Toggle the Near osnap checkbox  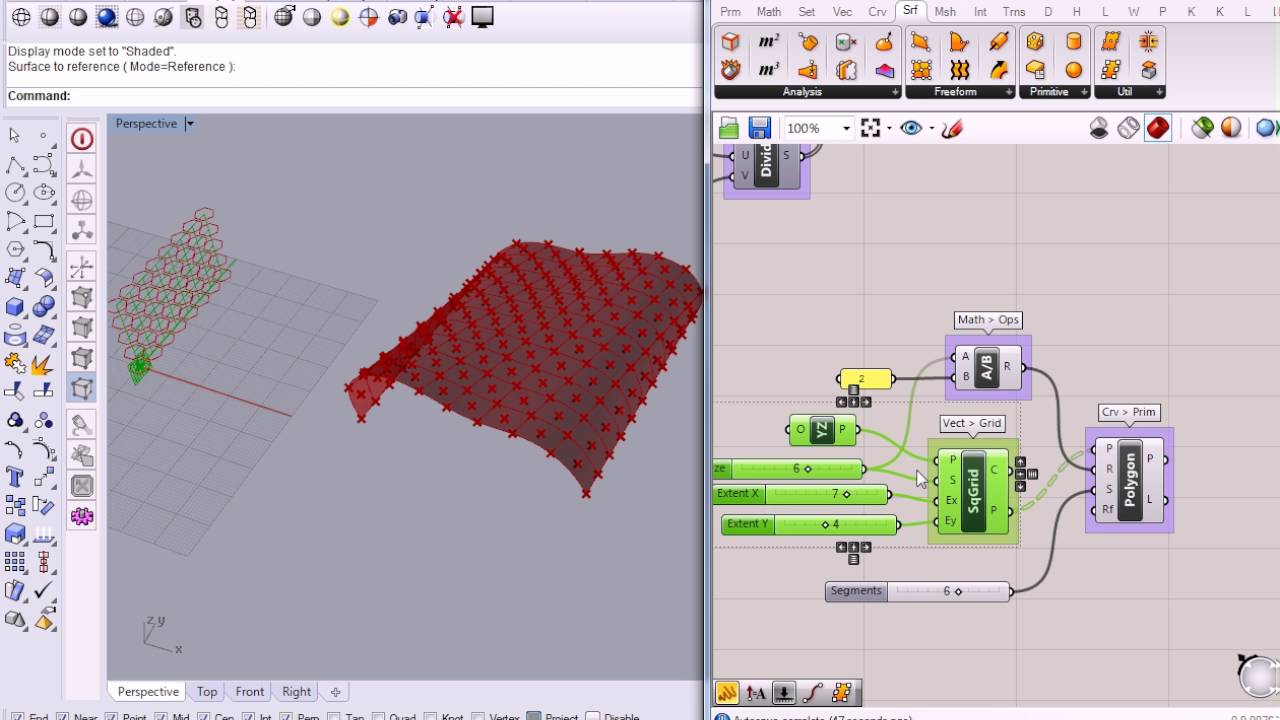coord(62,718)
